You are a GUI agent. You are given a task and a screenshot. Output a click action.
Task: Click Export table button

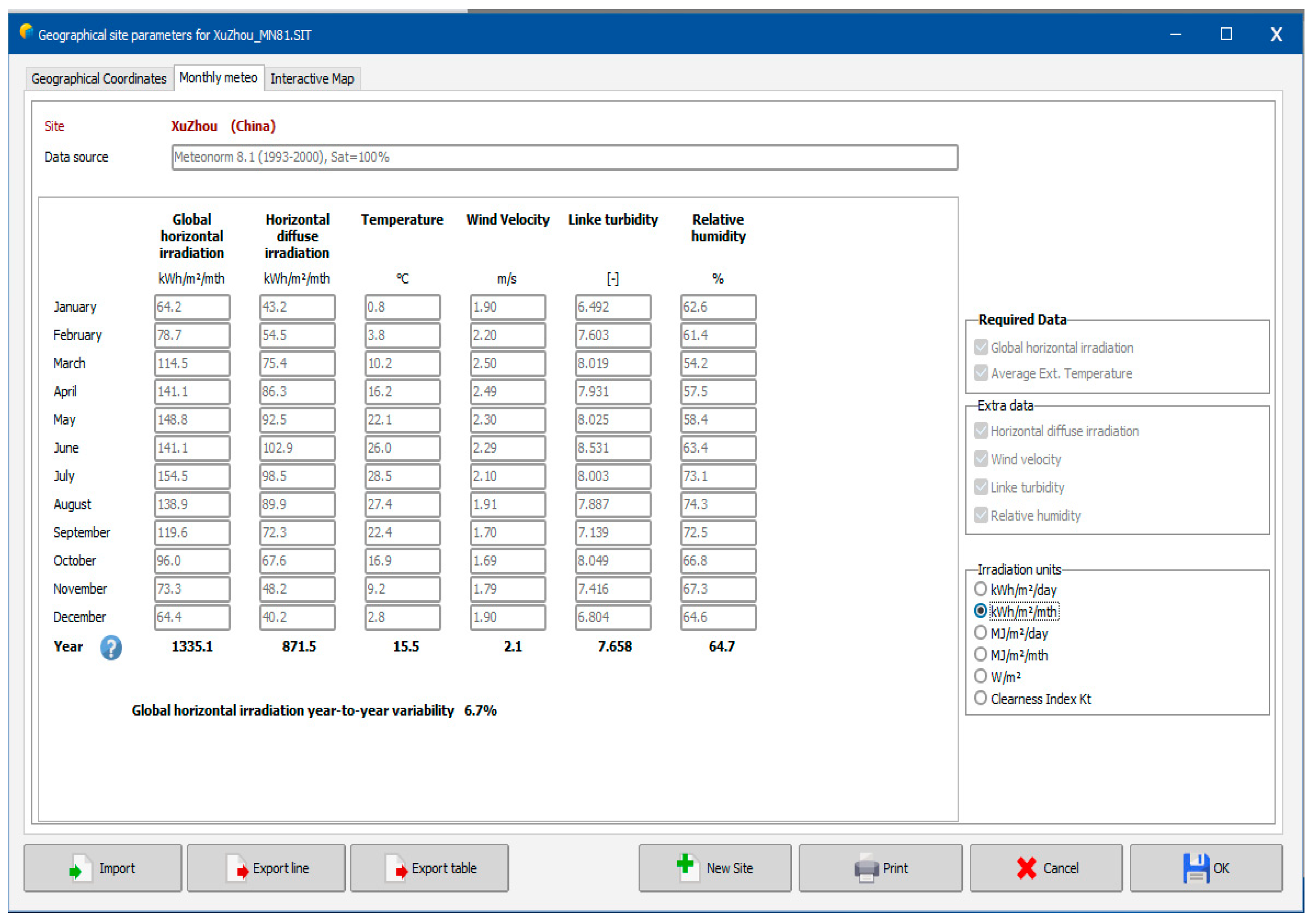pyautogui.click(x=429, y=868)
